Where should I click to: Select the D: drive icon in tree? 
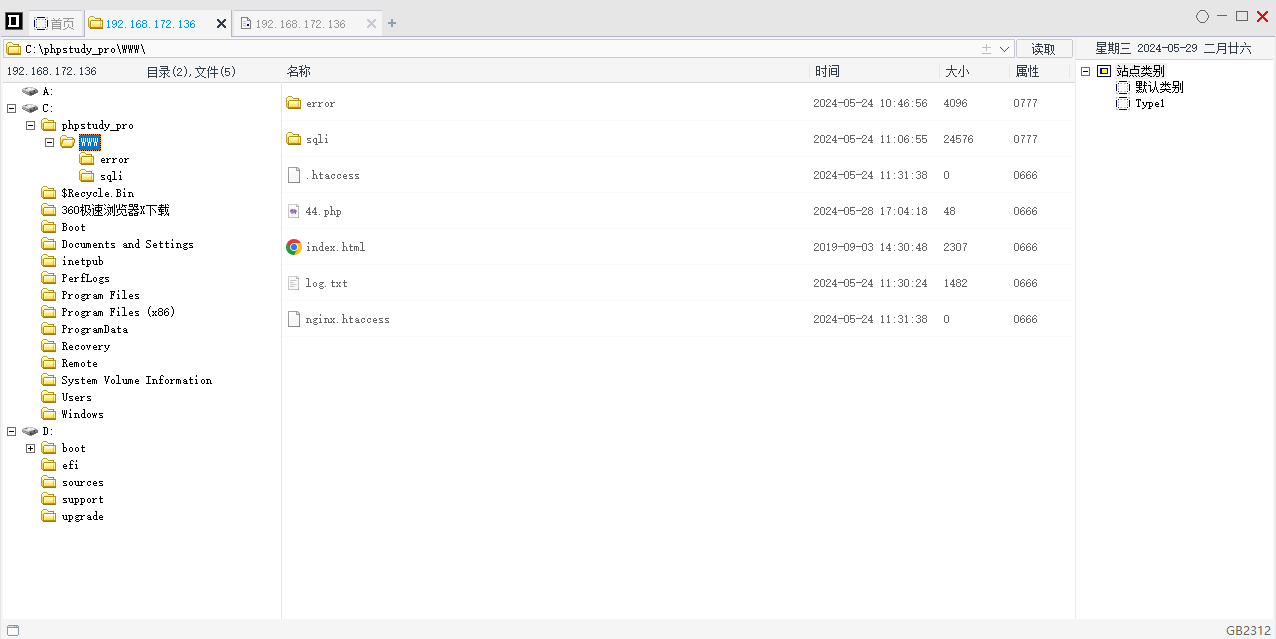pos(30,431)
